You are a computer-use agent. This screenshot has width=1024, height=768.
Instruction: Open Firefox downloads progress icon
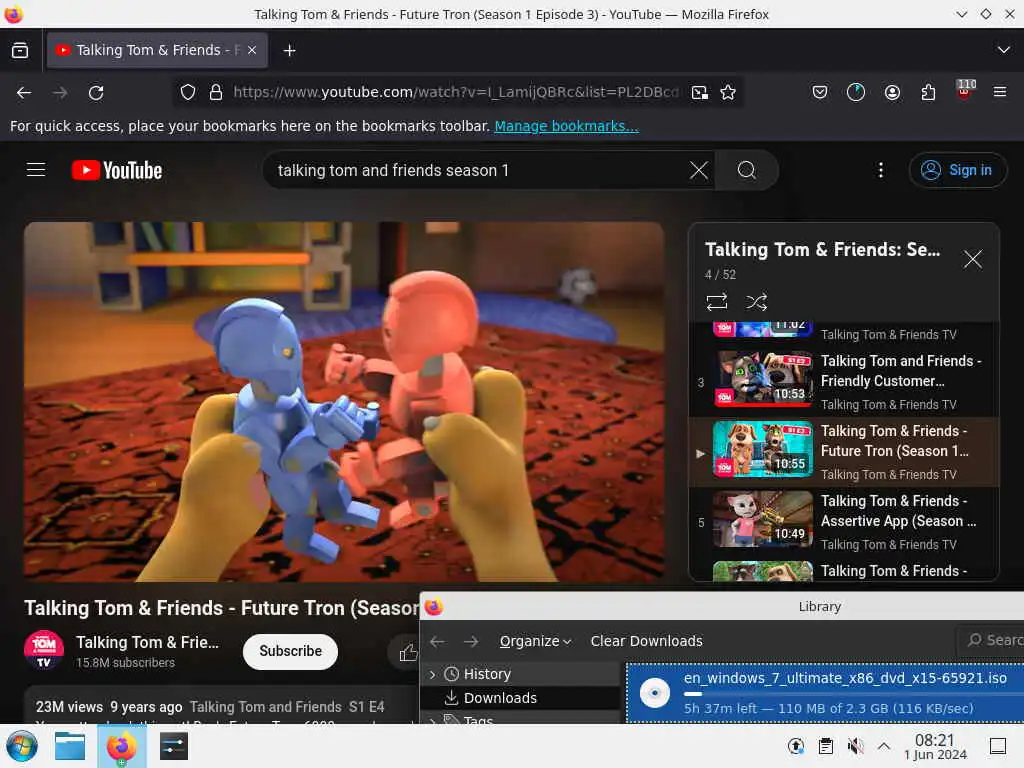(x=856, y=93)
